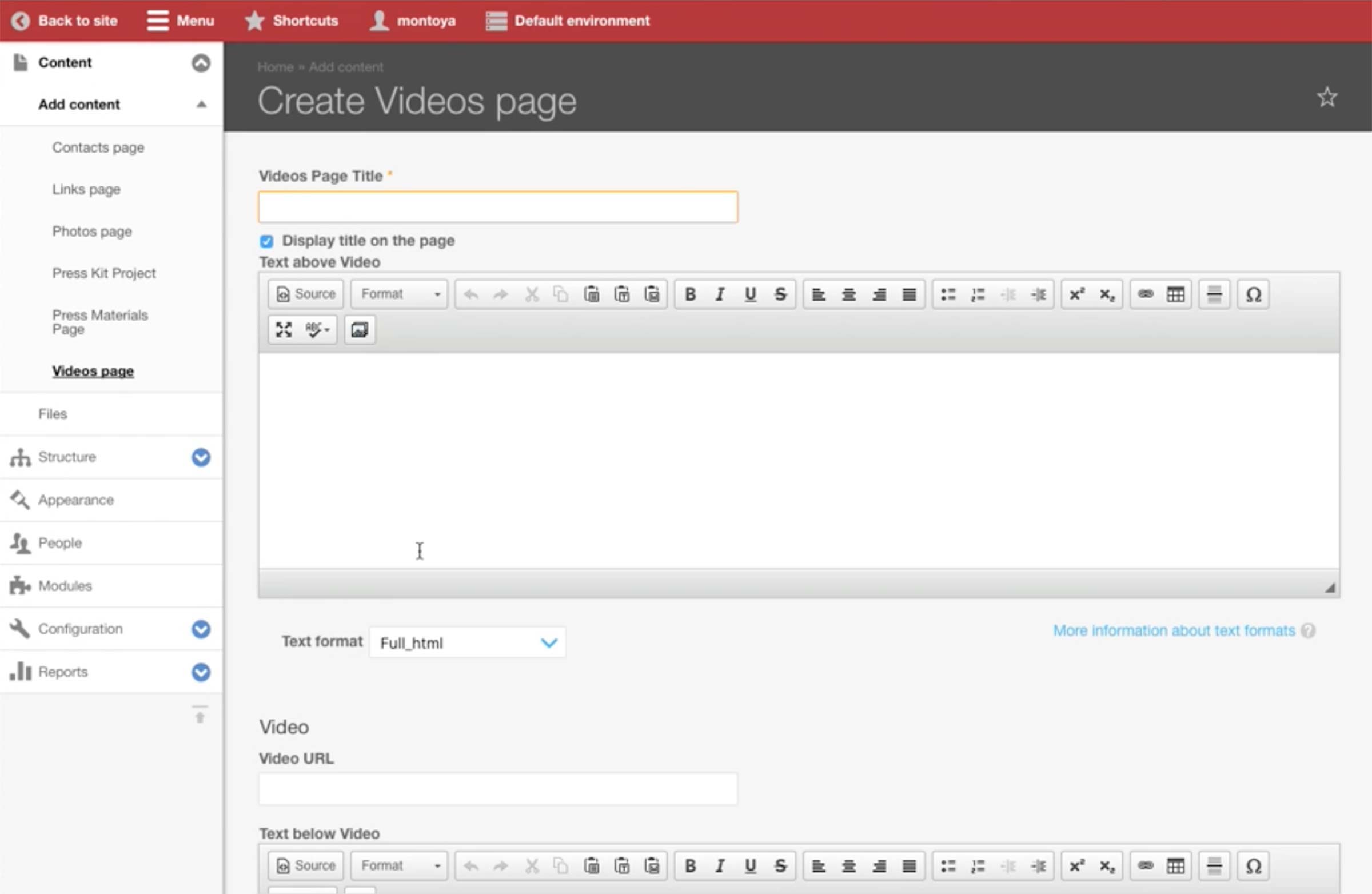Click Bold in Text above Video editor
This screenshot has width=1372, height=894.
coord(690,294)
